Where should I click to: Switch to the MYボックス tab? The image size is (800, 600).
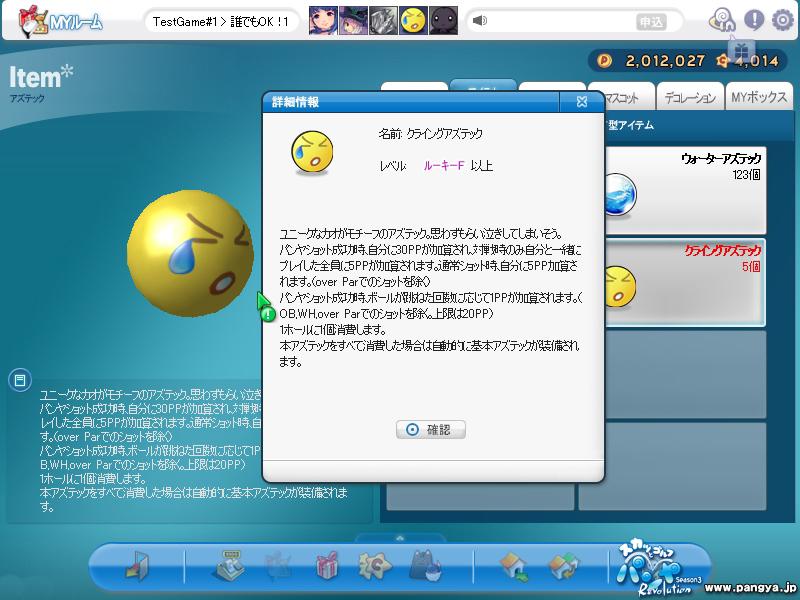coord(759,97)
